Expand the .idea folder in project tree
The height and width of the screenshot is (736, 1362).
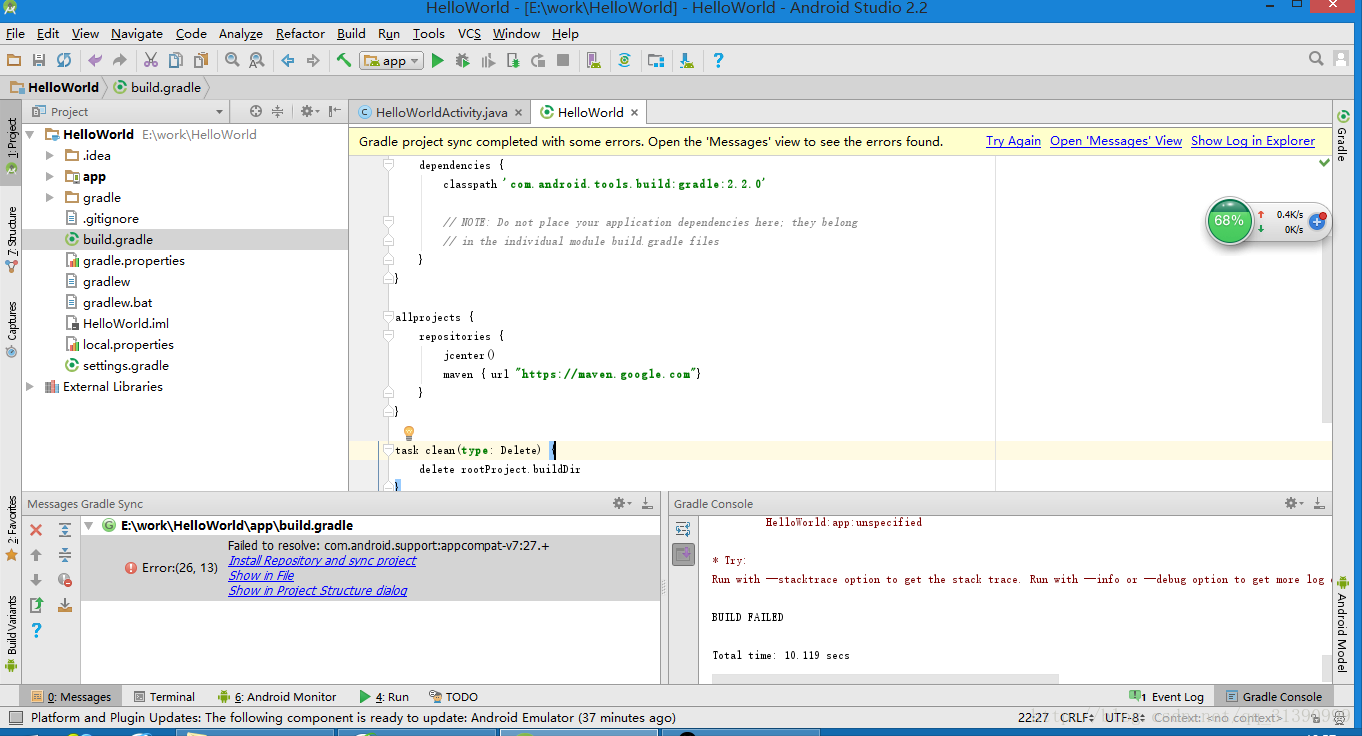(50, 155)
